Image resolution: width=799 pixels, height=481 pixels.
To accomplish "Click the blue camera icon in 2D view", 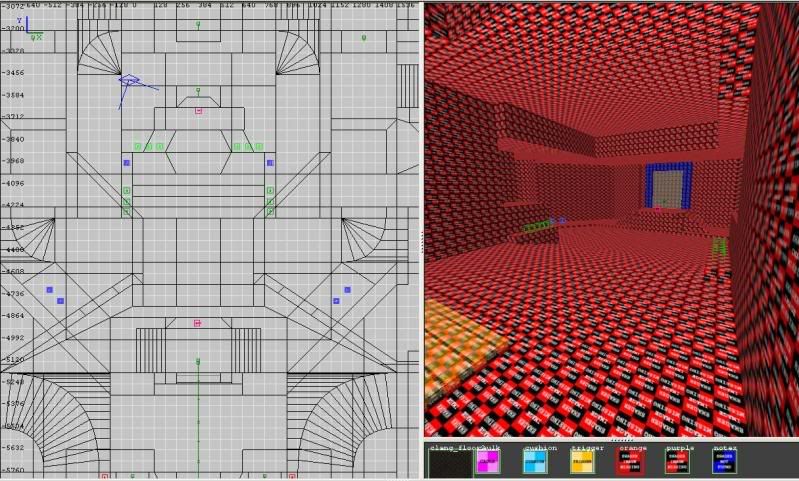I will (130, 80).
